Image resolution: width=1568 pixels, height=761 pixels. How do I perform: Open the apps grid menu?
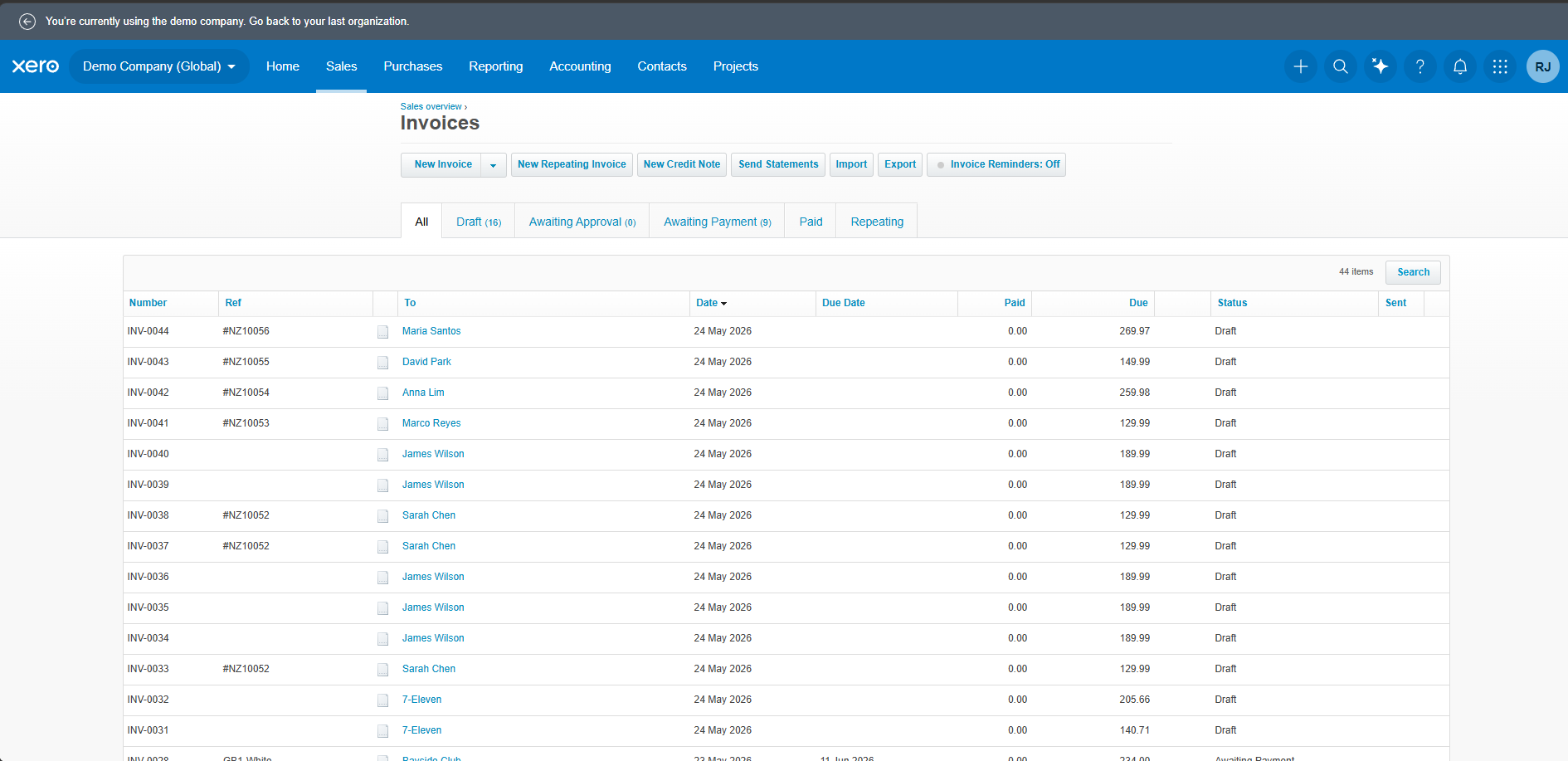tap(1500, 66)
